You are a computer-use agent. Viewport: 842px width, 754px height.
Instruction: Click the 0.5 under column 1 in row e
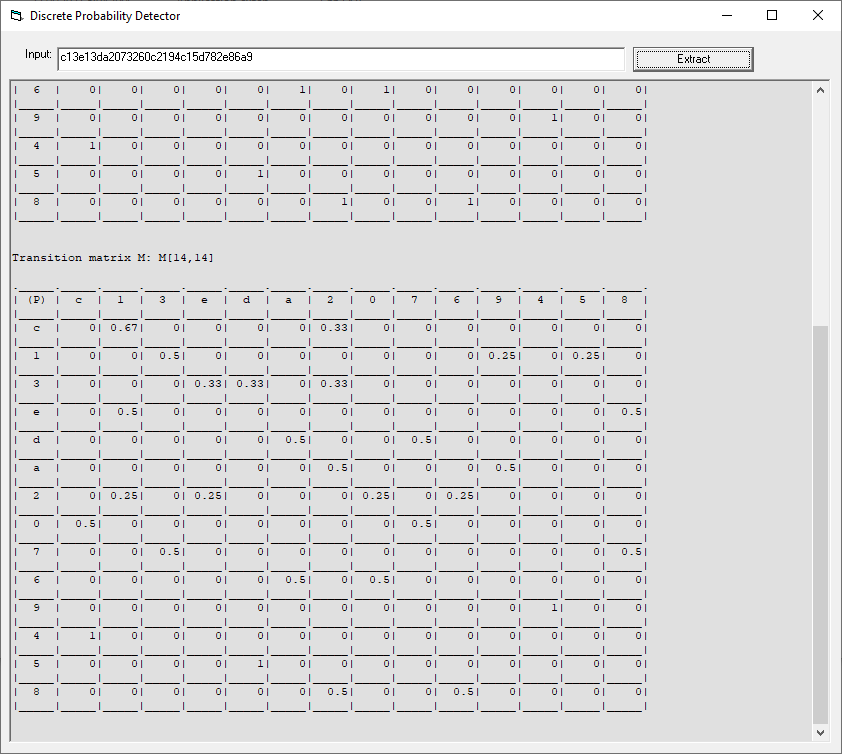(x=127, y=411)
